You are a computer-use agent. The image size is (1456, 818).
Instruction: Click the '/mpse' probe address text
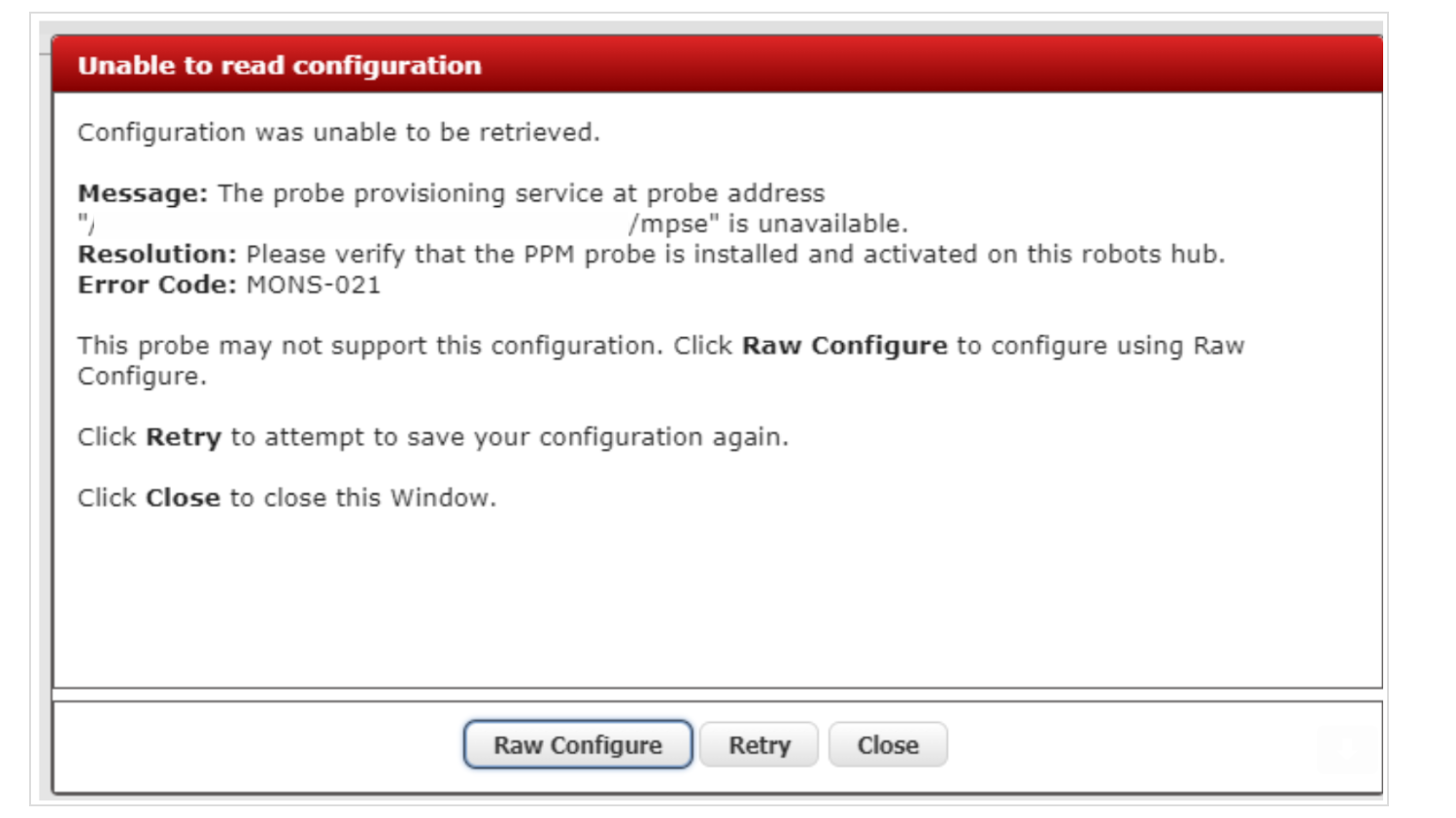(x=672, y=224)
